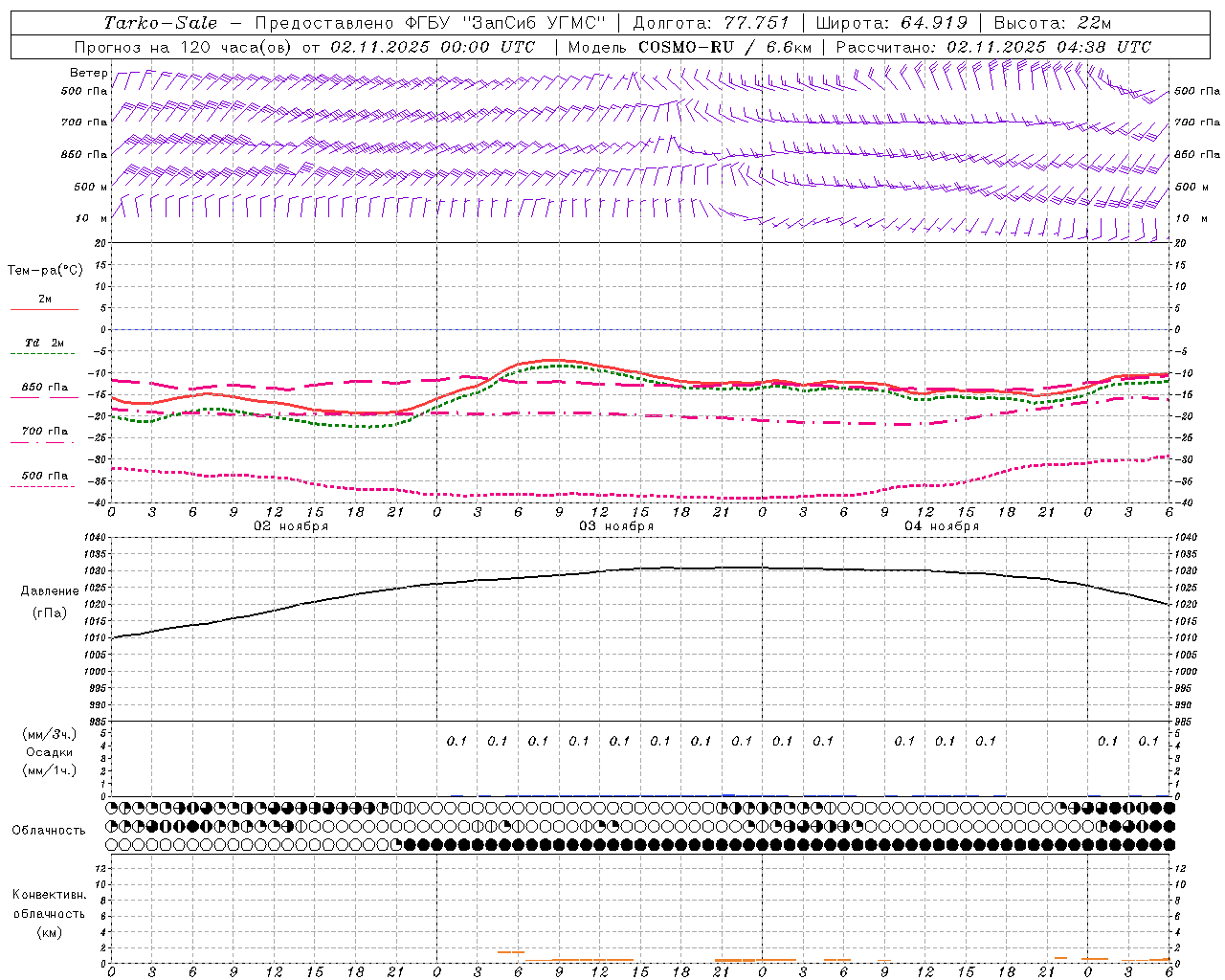Screen dimensions: 1225x980
Task: Click the Осадки precipitation label
Action: pos(50,752)
